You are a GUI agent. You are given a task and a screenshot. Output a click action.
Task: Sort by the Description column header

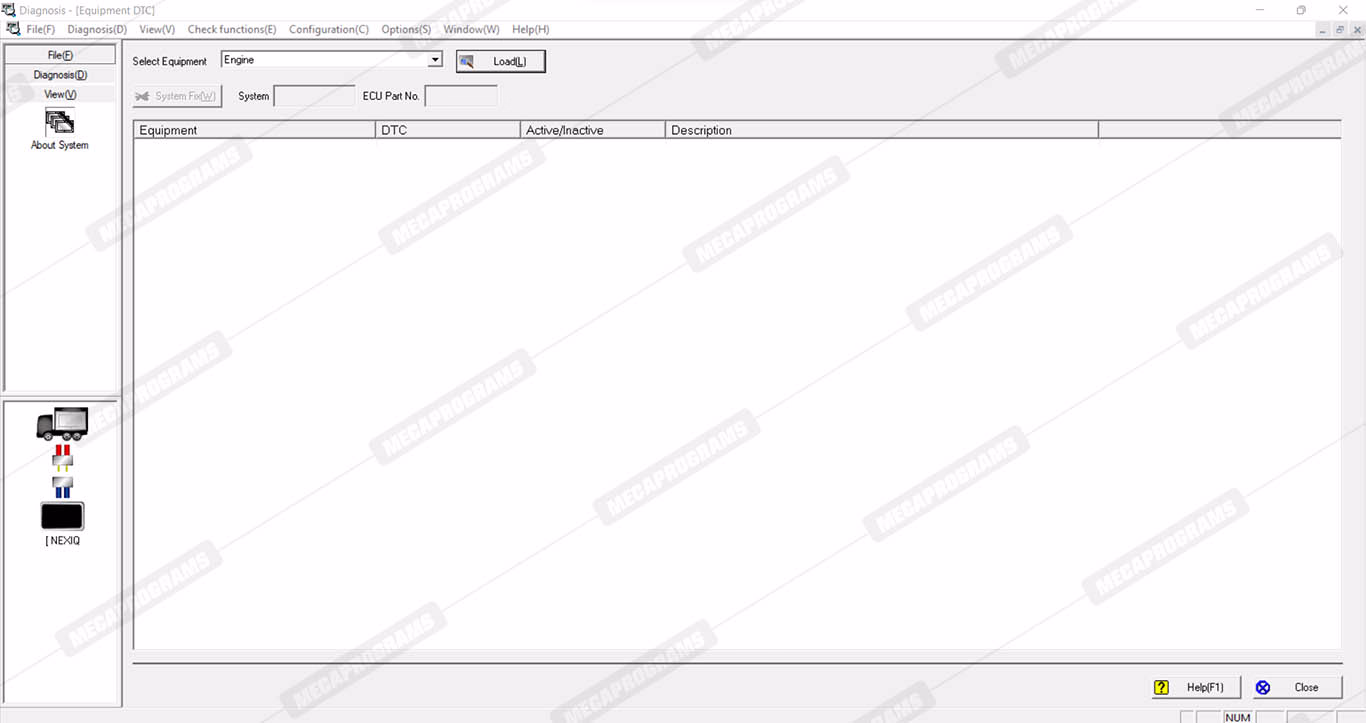coord(882,130)
